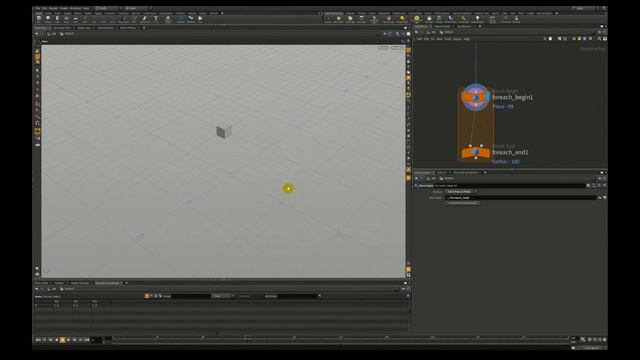
Task: Open the No cam viewport dropdown
Action: click(397, 48)
